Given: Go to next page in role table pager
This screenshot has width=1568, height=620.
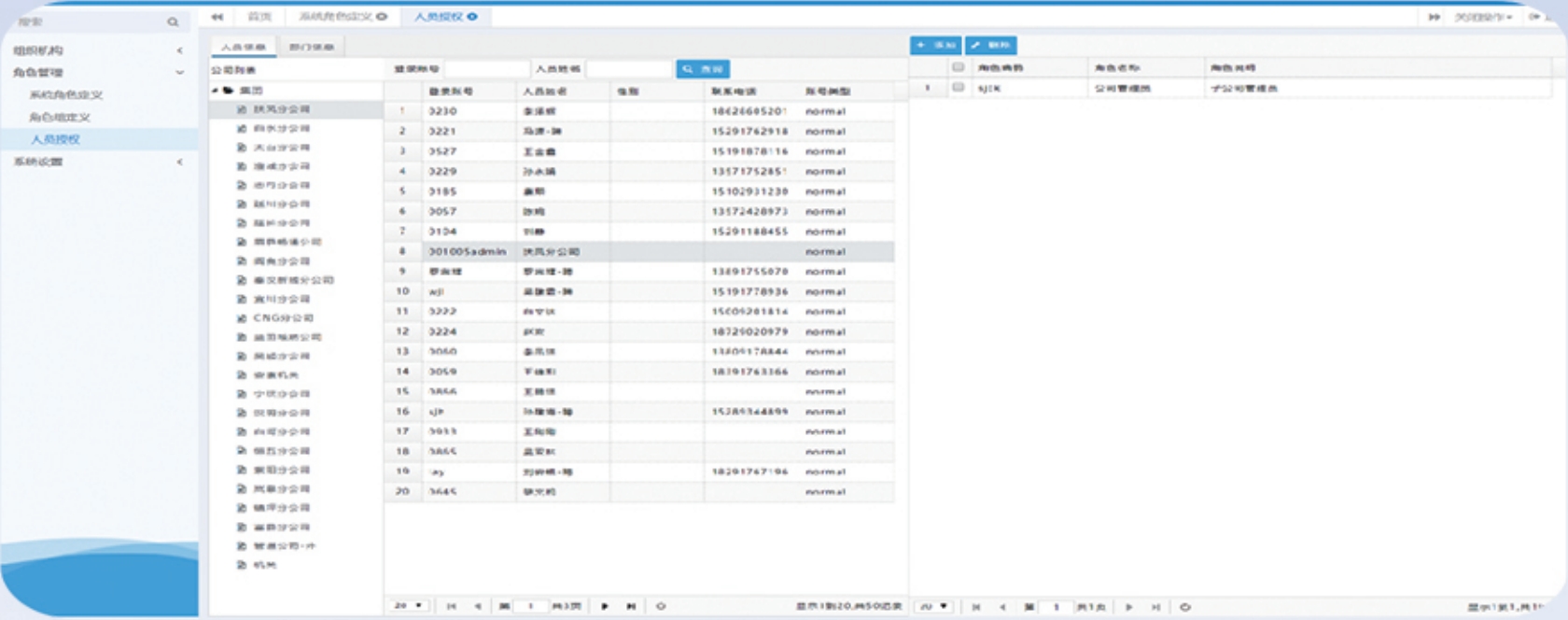Looking at the screenshot, I should coord(1129,607).
